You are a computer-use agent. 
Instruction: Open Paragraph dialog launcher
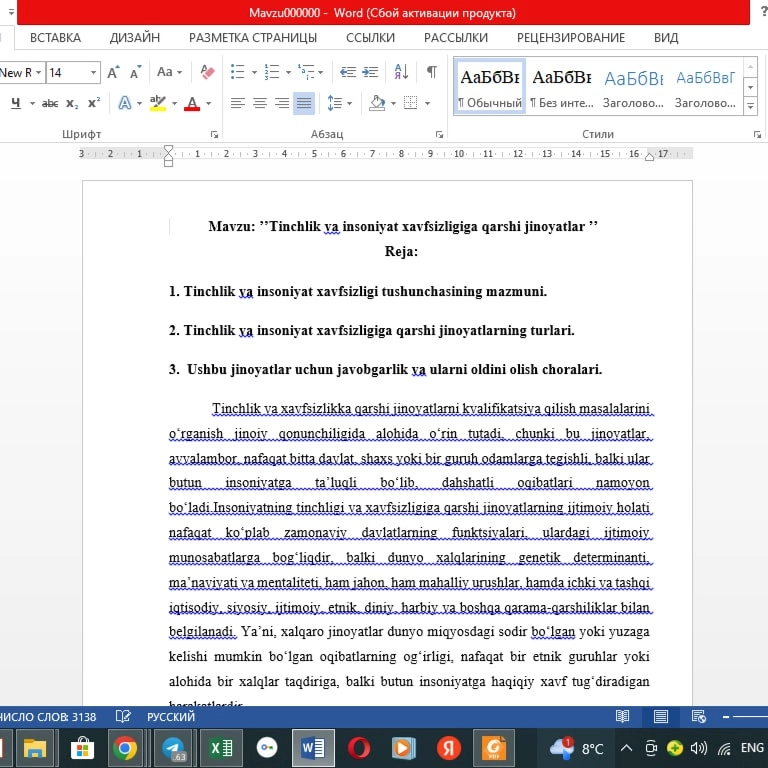click(x=439, y=134)
